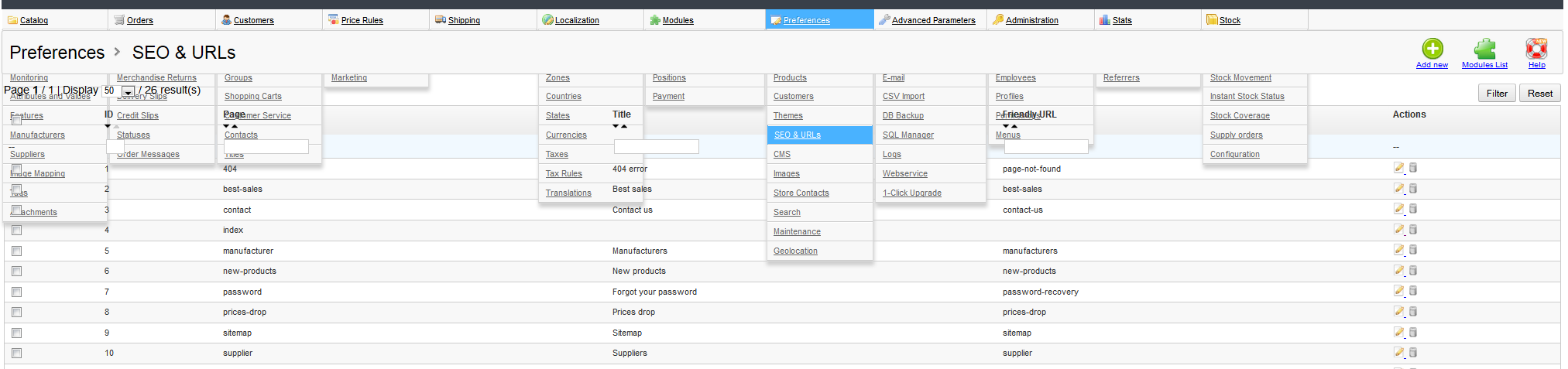Click the Reset button
Image resolution: width=1568 pixels, height=369 pixels.
(1539, 94)
